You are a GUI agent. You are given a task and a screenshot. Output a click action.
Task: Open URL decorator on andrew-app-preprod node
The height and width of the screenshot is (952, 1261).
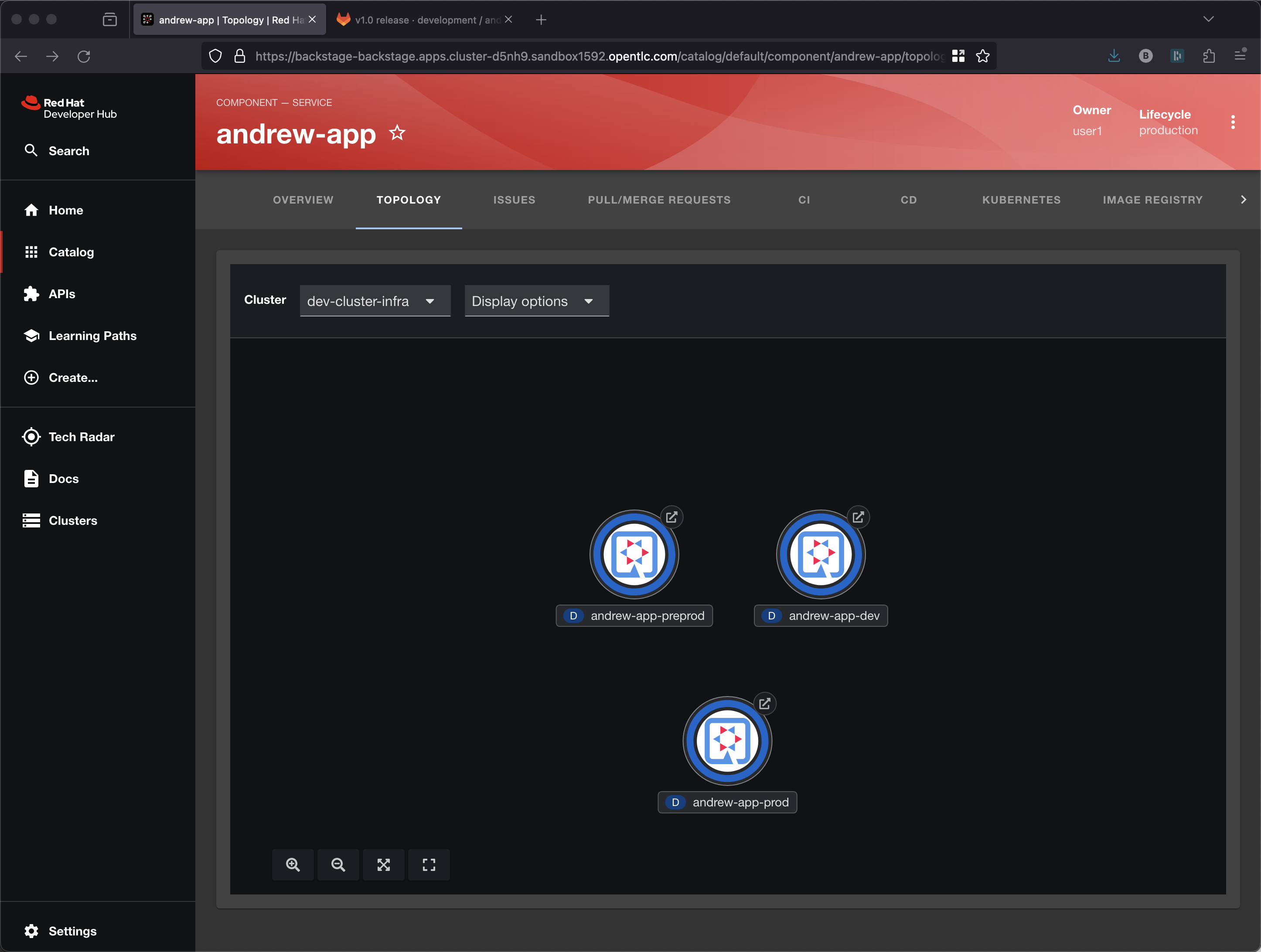[x=671, y=517]
